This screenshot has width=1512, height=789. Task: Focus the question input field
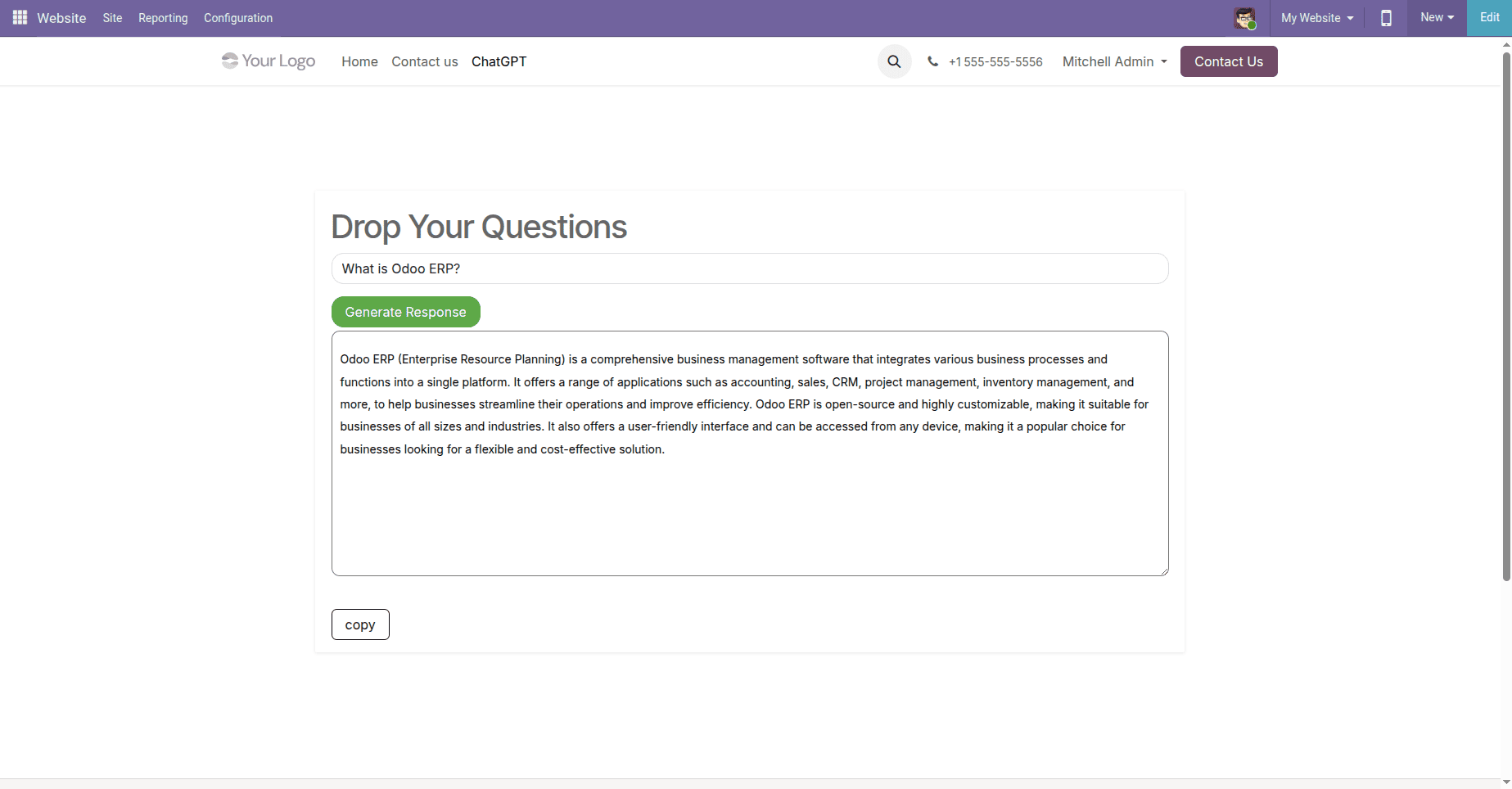coord(749,268)
